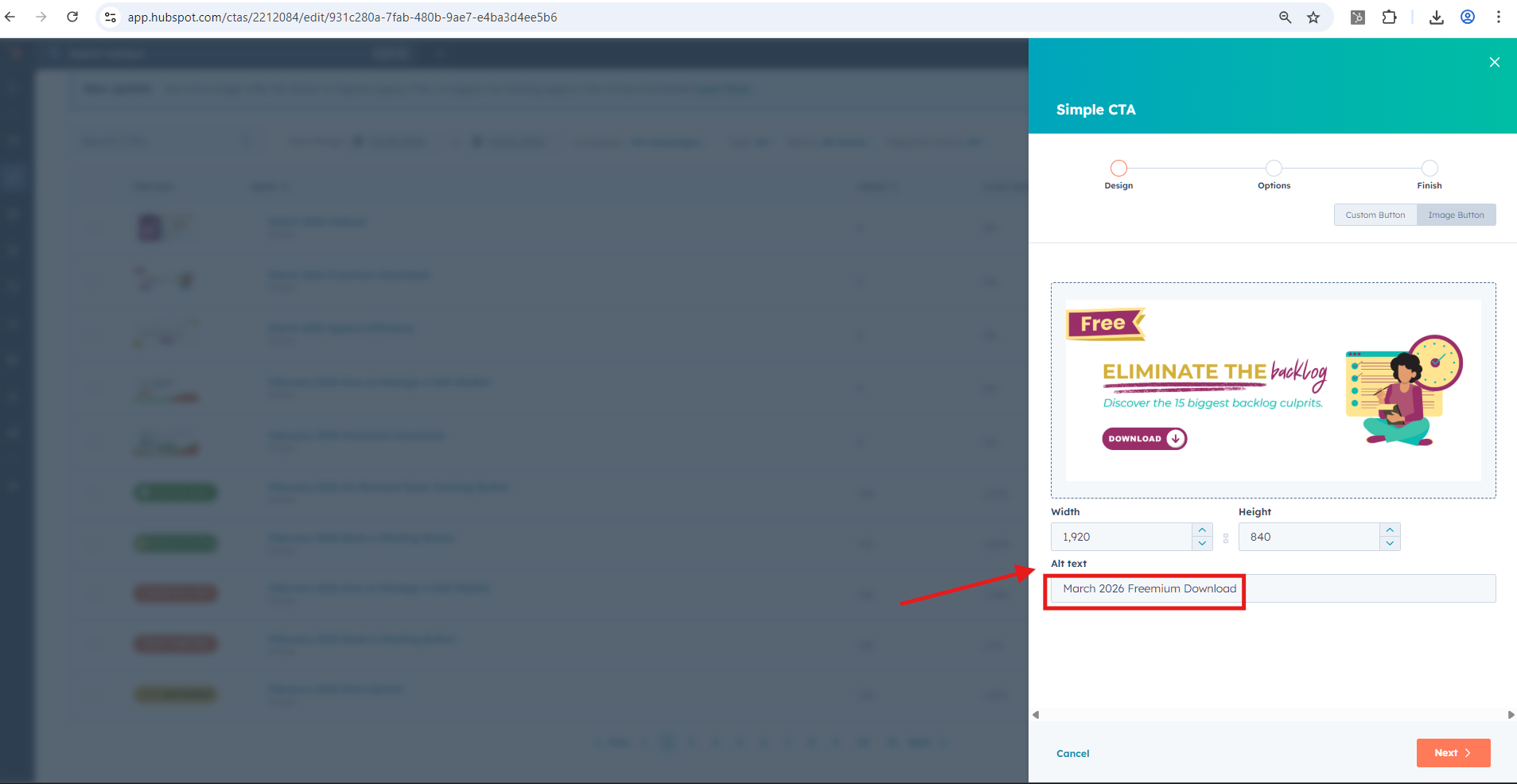Open Chrome three-dot menu
This screenshot has height=784, width=1517.
point(1498,17)
